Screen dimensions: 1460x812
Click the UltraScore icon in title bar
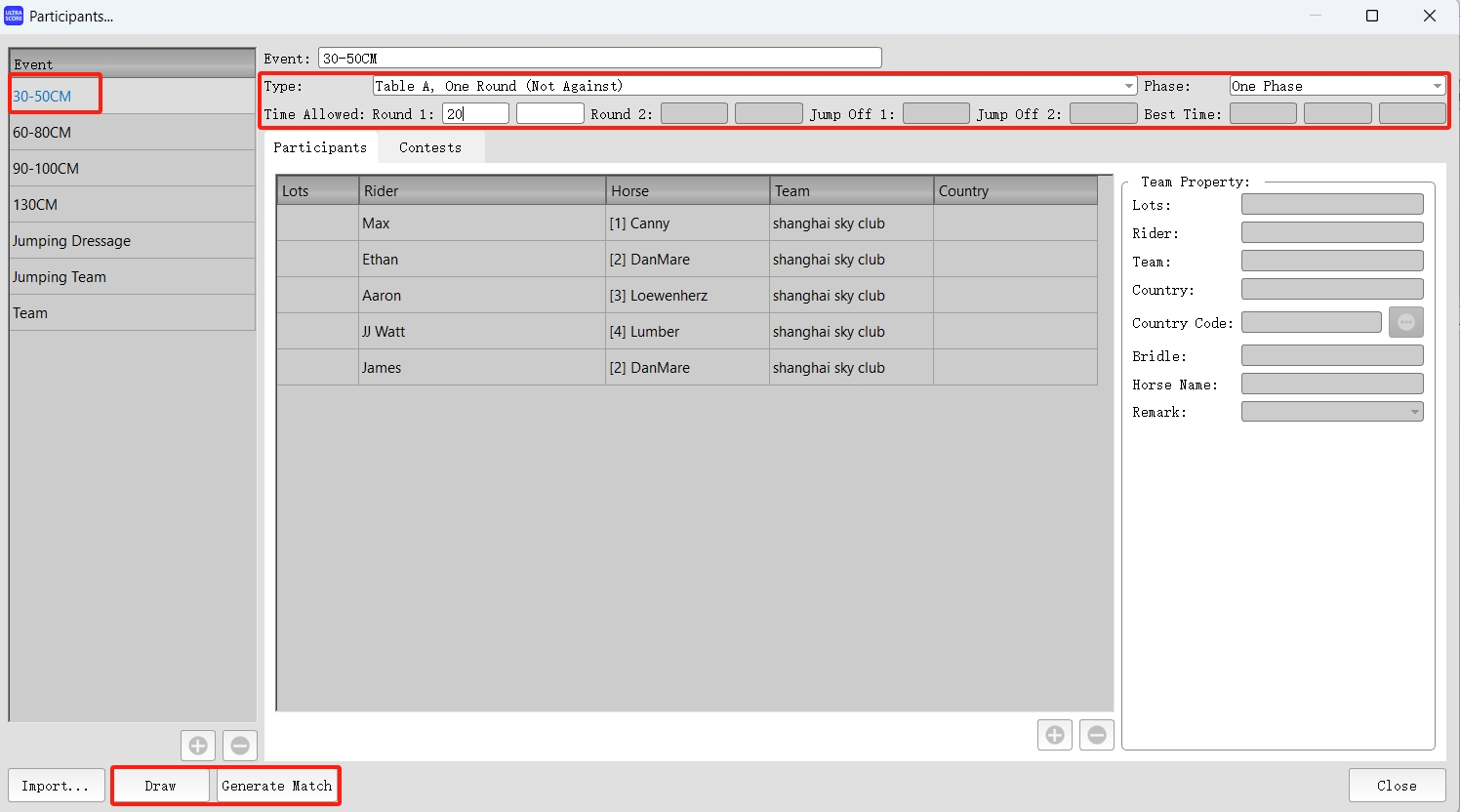13,16
